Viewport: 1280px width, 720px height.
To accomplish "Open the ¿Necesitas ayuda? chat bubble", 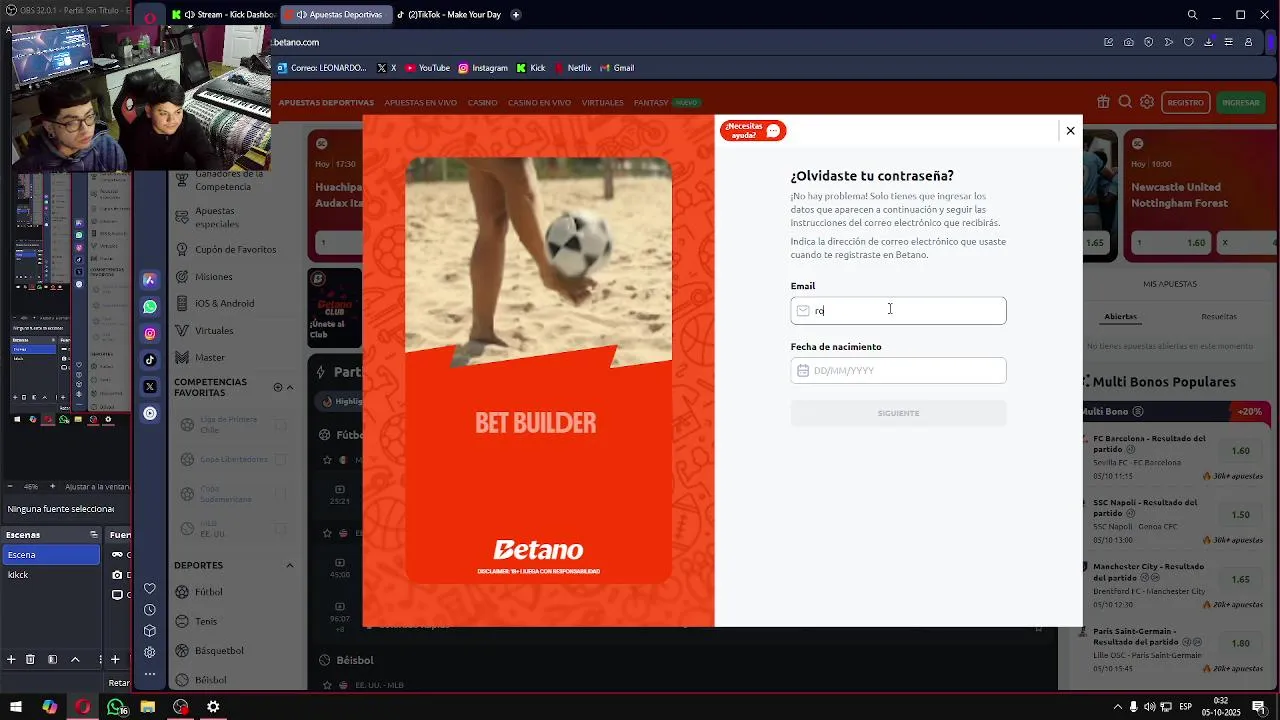I will coord(753,131).
